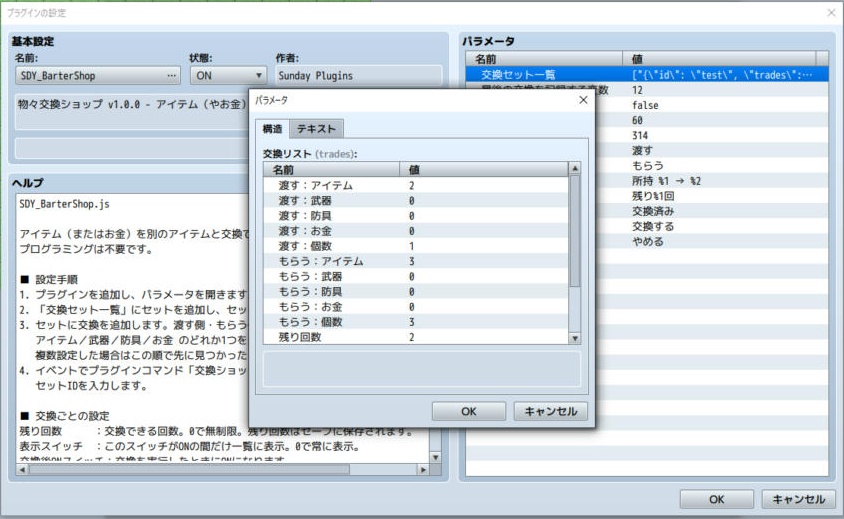Click the 値 header in parameter panel
Image resolution: width=844 pixels, height=519 pixels.
pos(719,59)
